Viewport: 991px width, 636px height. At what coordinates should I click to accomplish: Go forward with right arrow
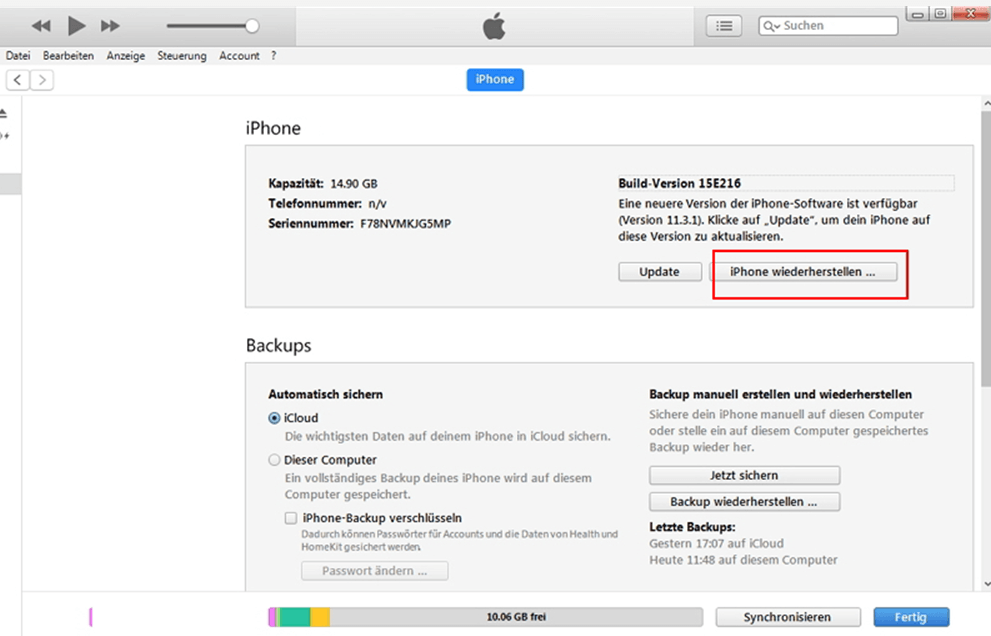coord(42,80)
